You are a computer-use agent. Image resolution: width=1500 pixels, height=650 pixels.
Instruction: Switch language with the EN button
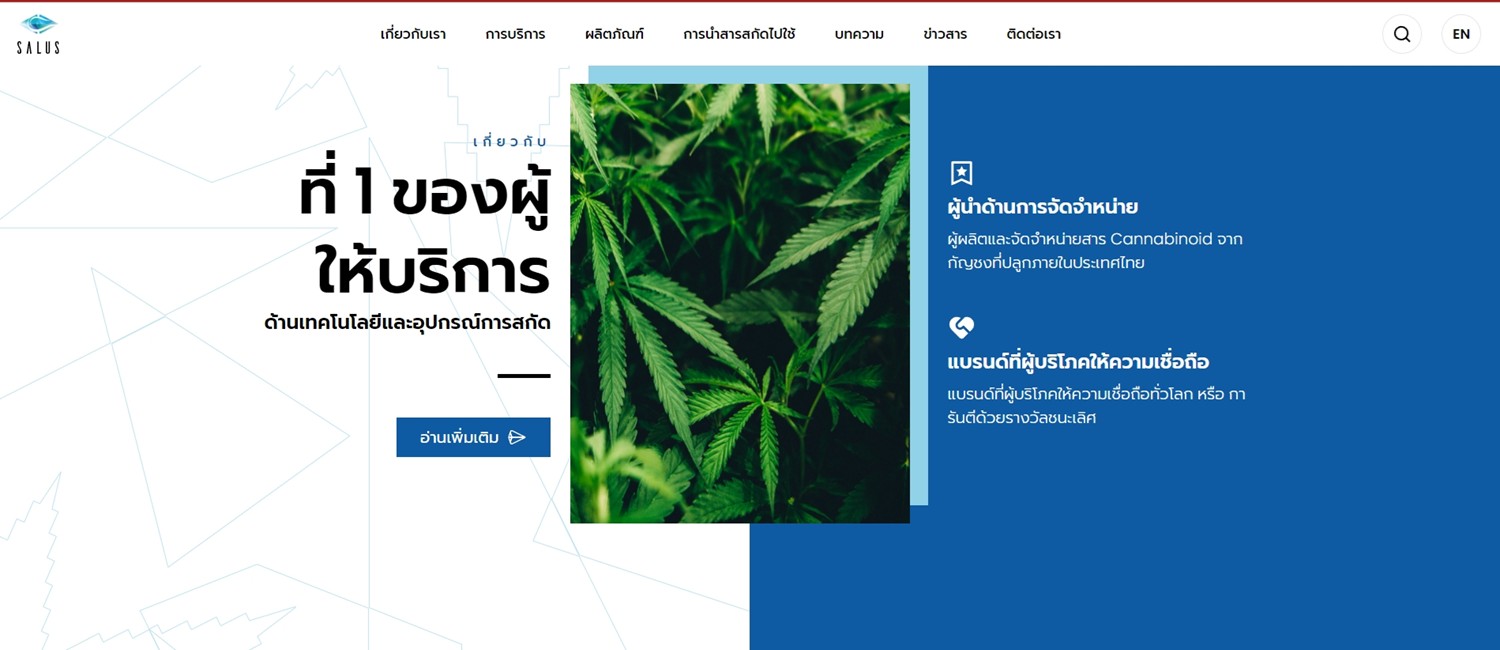tap(1461, 34)
